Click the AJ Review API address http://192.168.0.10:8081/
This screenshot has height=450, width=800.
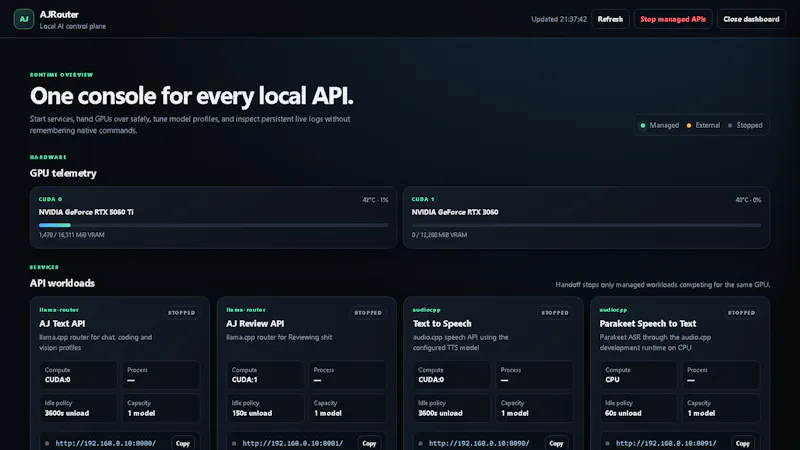pyautogui.click(x=292, y=443)
